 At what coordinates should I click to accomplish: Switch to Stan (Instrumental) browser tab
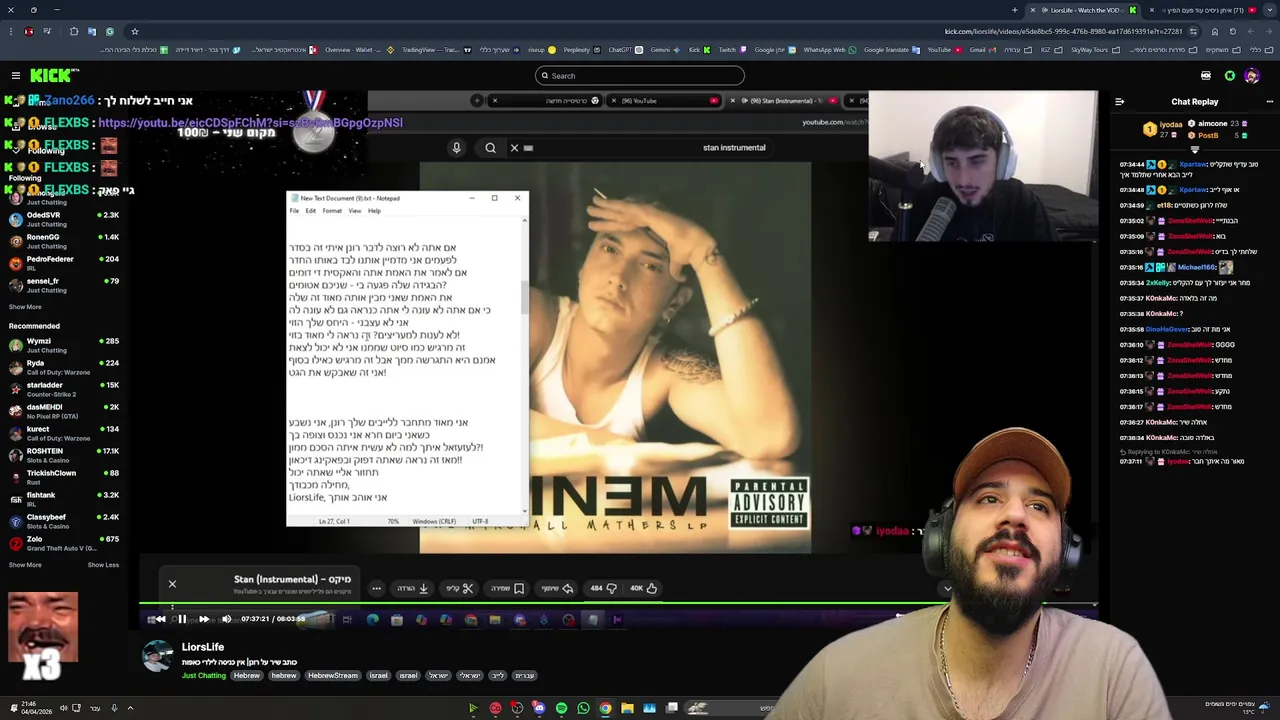pyautogui.click(x=783, y=101)
